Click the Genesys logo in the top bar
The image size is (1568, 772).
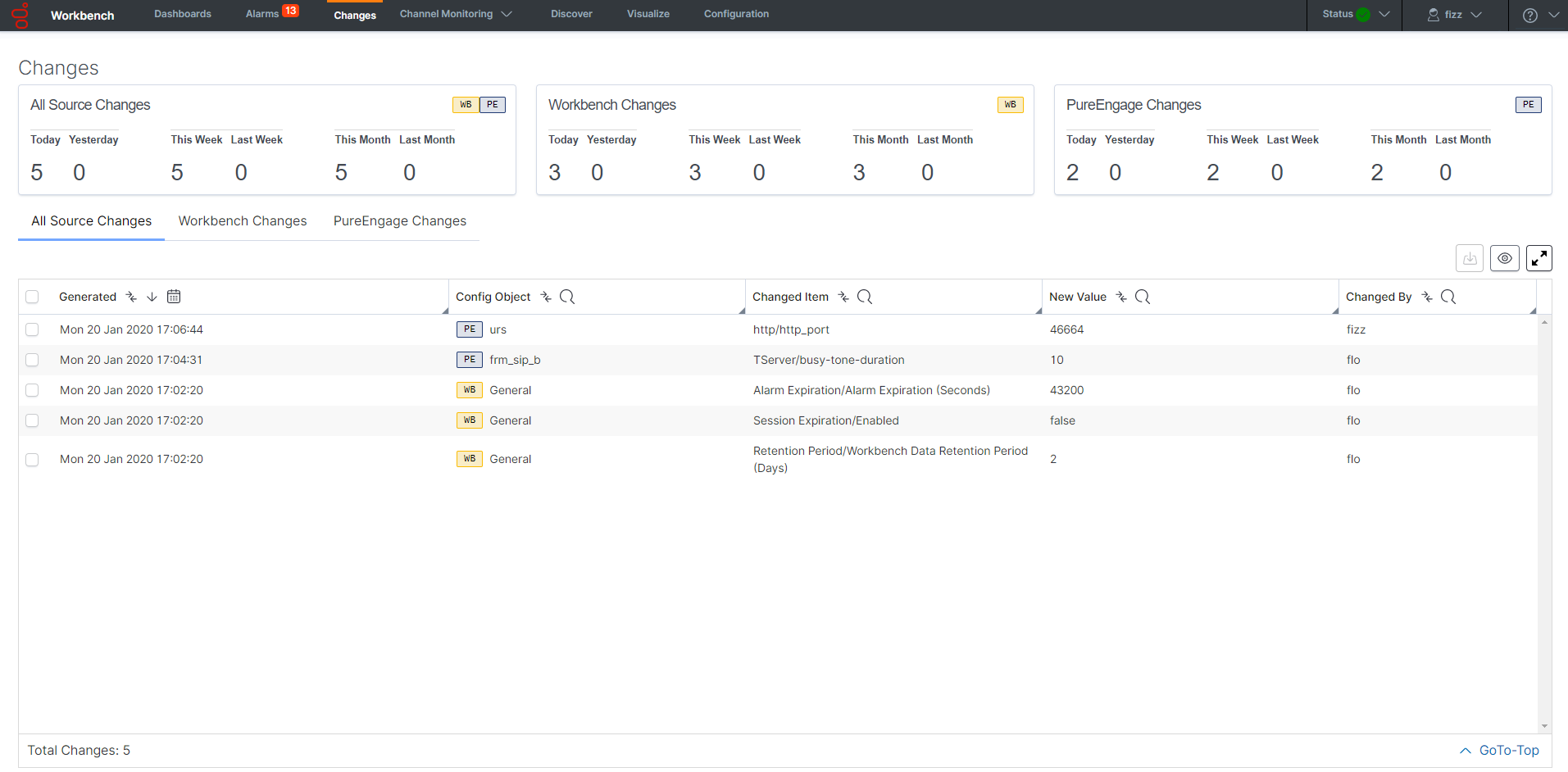click(20, 15)
